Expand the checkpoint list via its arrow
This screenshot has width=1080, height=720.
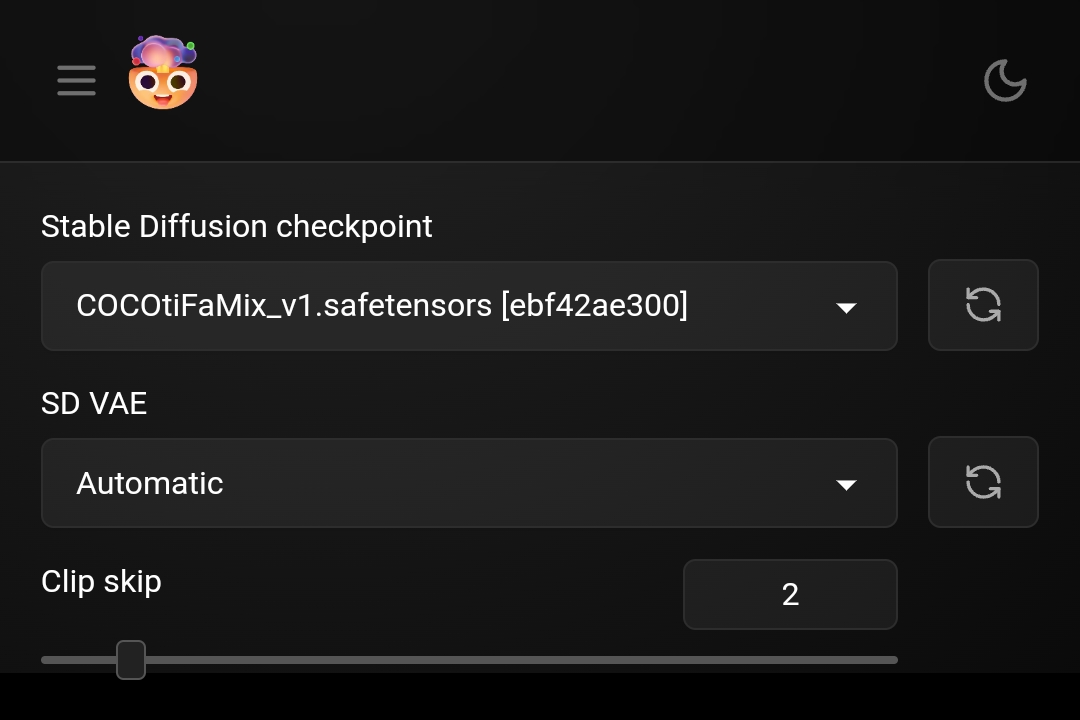tap(847, 307)
